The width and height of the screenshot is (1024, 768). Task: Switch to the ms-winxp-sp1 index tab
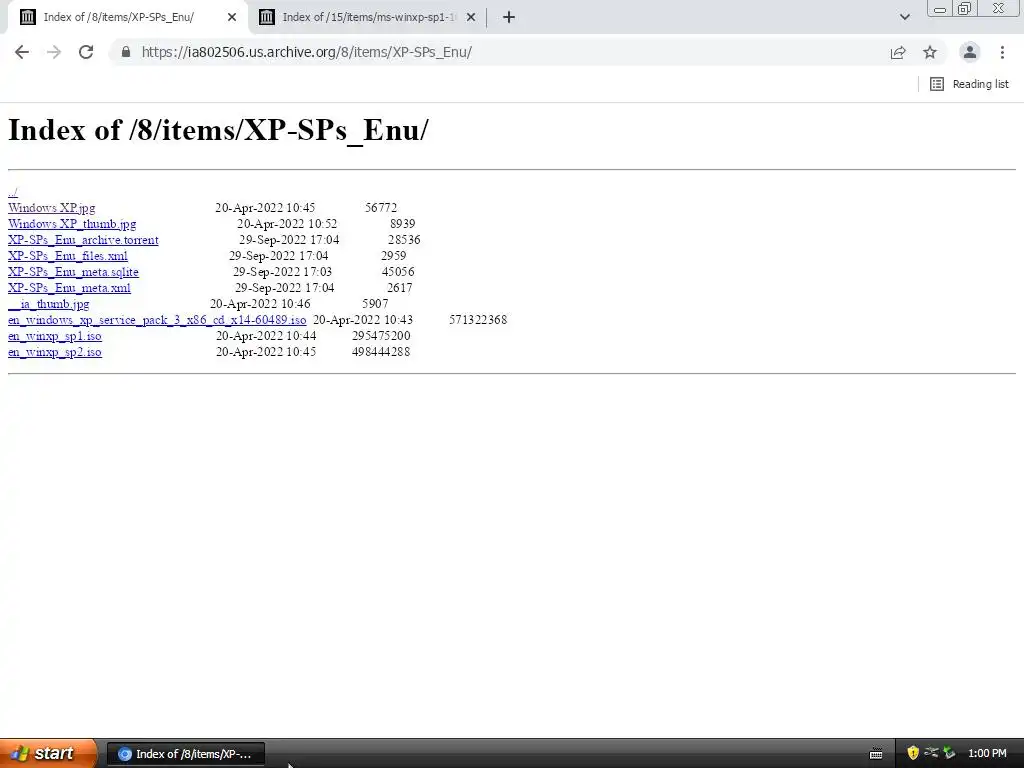pyautogui.click(x=369, y=18)
